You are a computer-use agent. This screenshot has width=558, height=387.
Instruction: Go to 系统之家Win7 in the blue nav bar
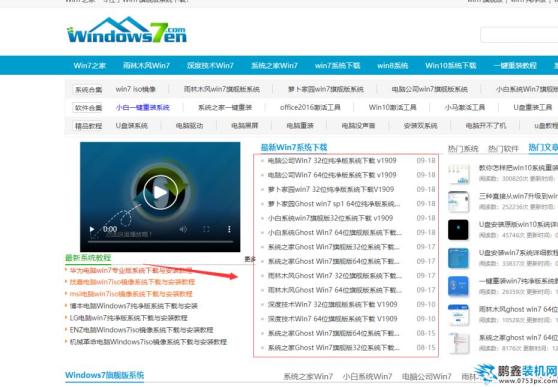(274, 66)
